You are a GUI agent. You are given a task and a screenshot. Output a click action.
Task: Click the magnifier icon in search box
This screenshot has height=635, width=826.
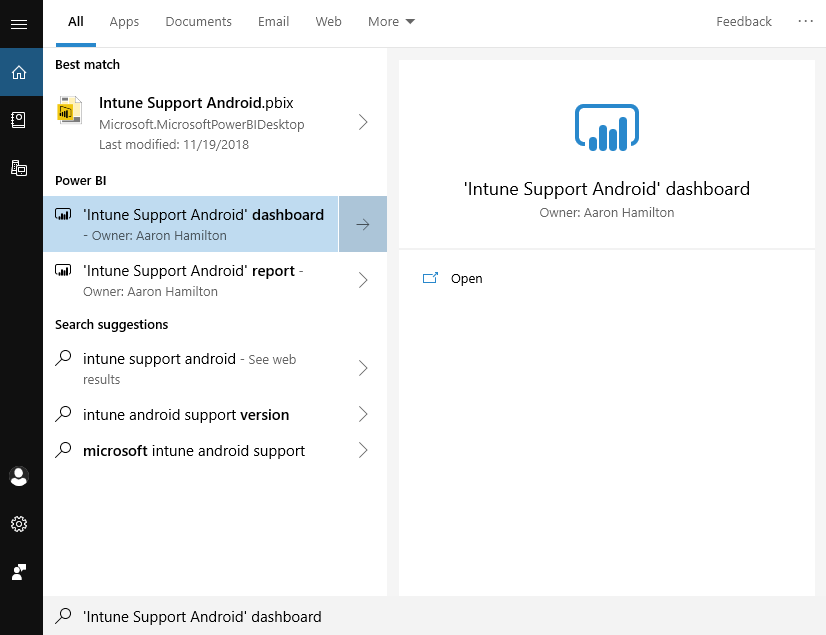63,616
